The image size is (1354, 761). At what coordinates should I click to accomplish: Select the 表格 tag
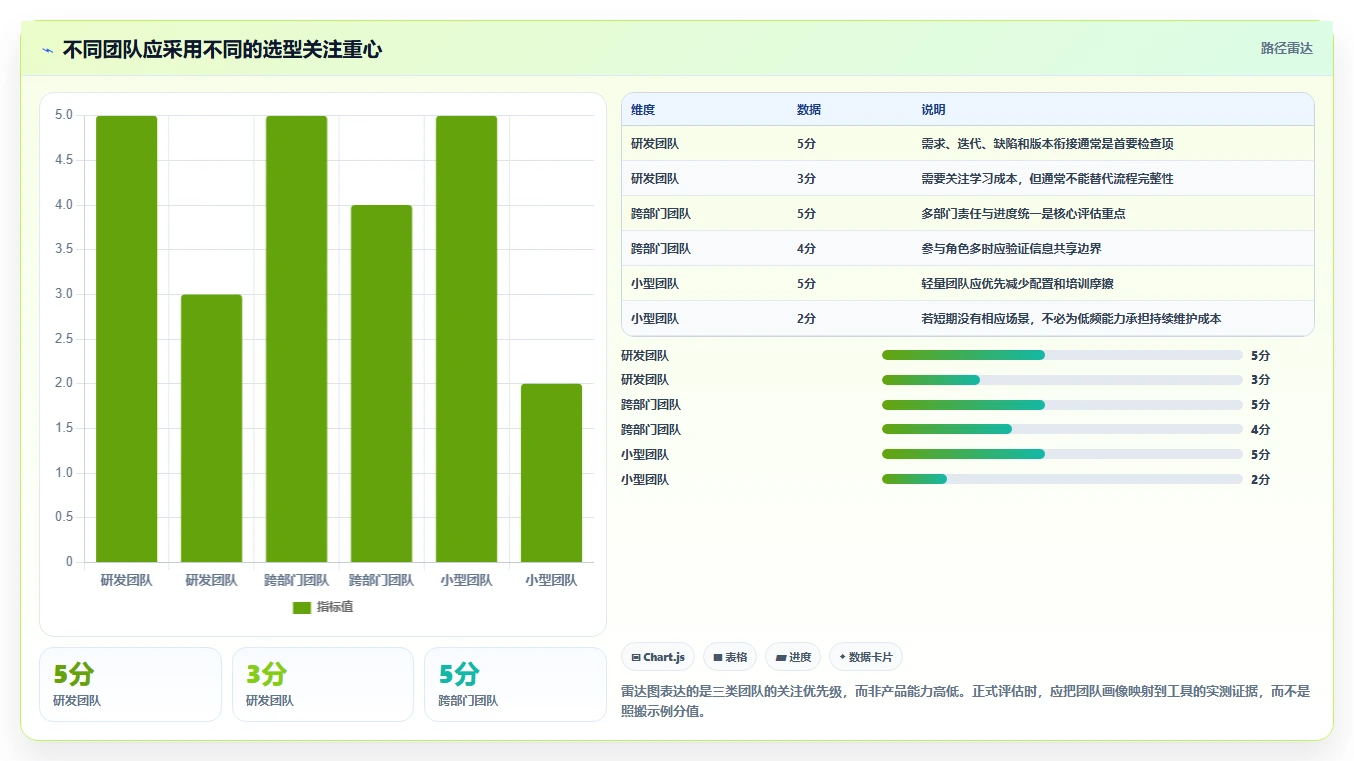pyautogui.click(x=730, y=657)
